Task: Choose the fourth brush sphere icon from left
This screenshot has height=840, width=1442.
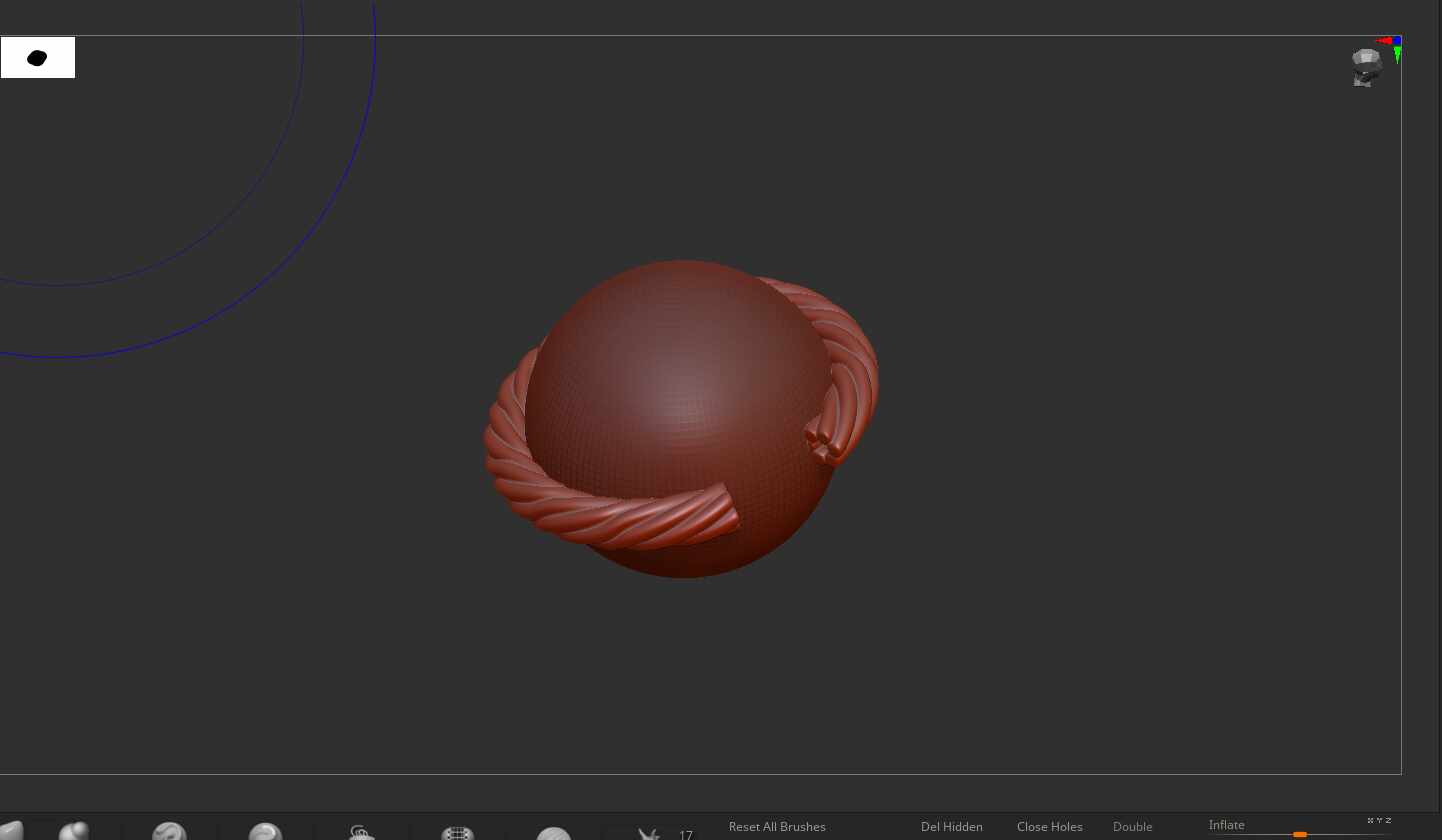Action: 265,832
